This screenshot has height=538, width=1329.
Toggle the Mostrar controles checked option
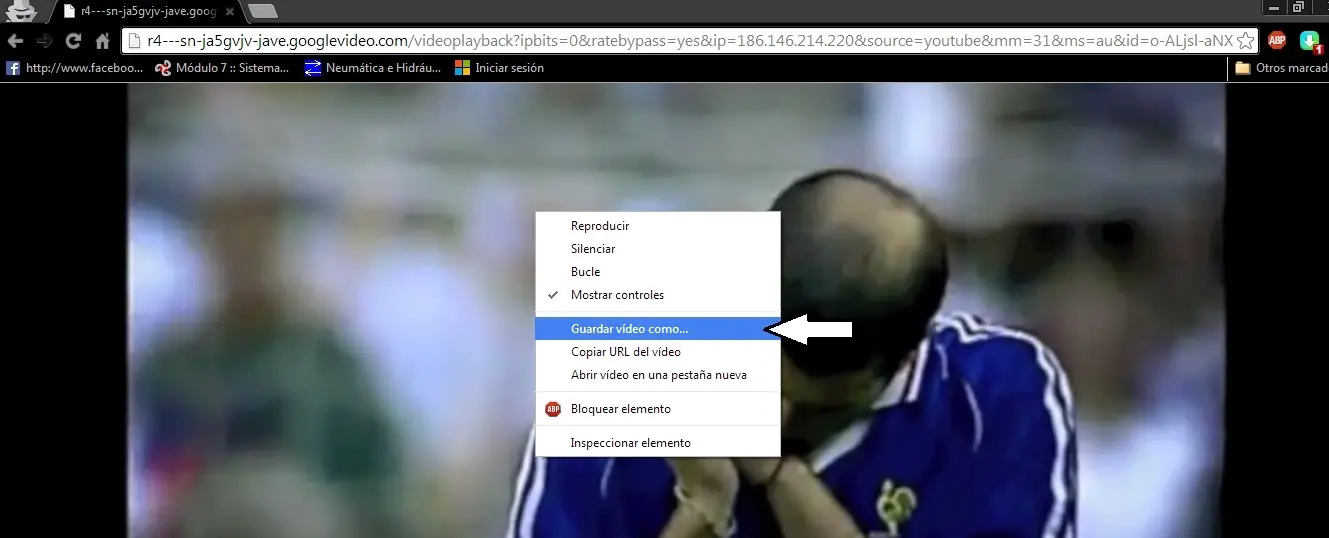coord(657,295)
